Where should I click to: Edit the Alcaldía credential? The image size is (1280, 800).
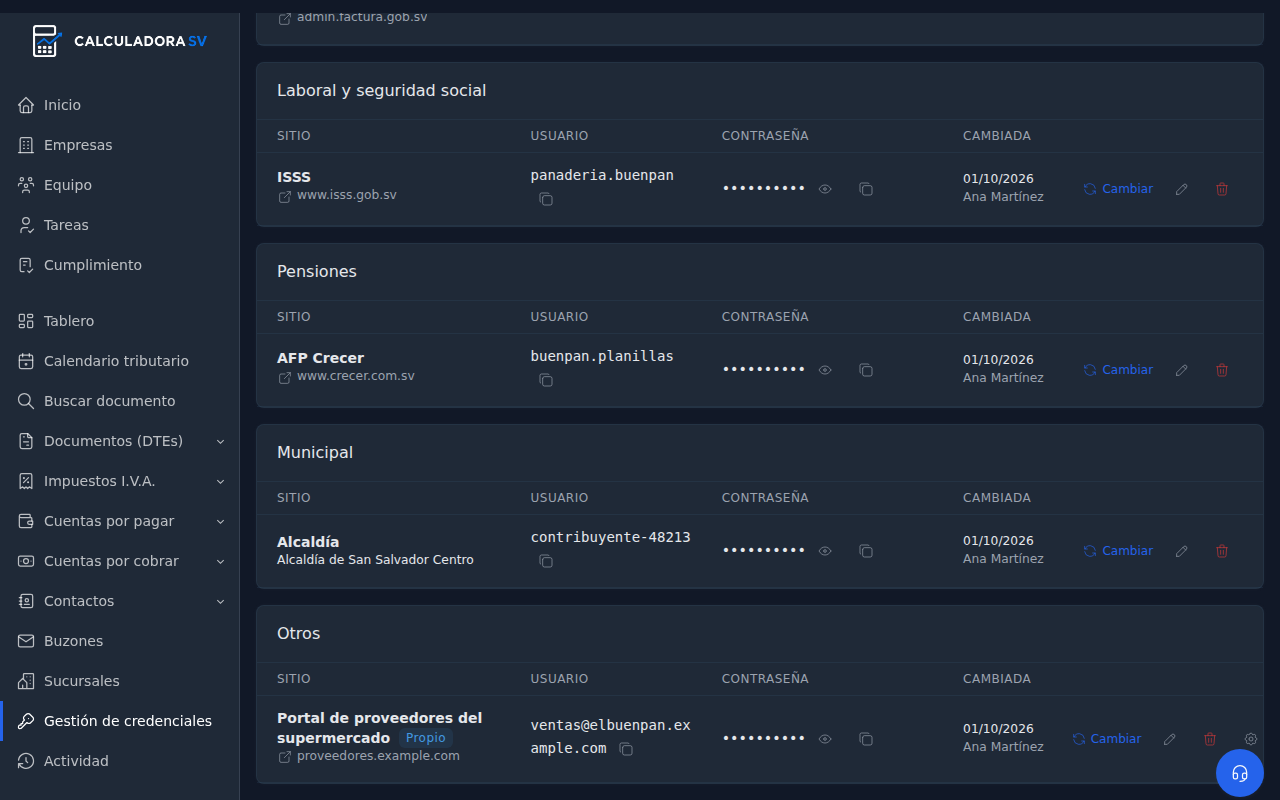[1182, 551]
